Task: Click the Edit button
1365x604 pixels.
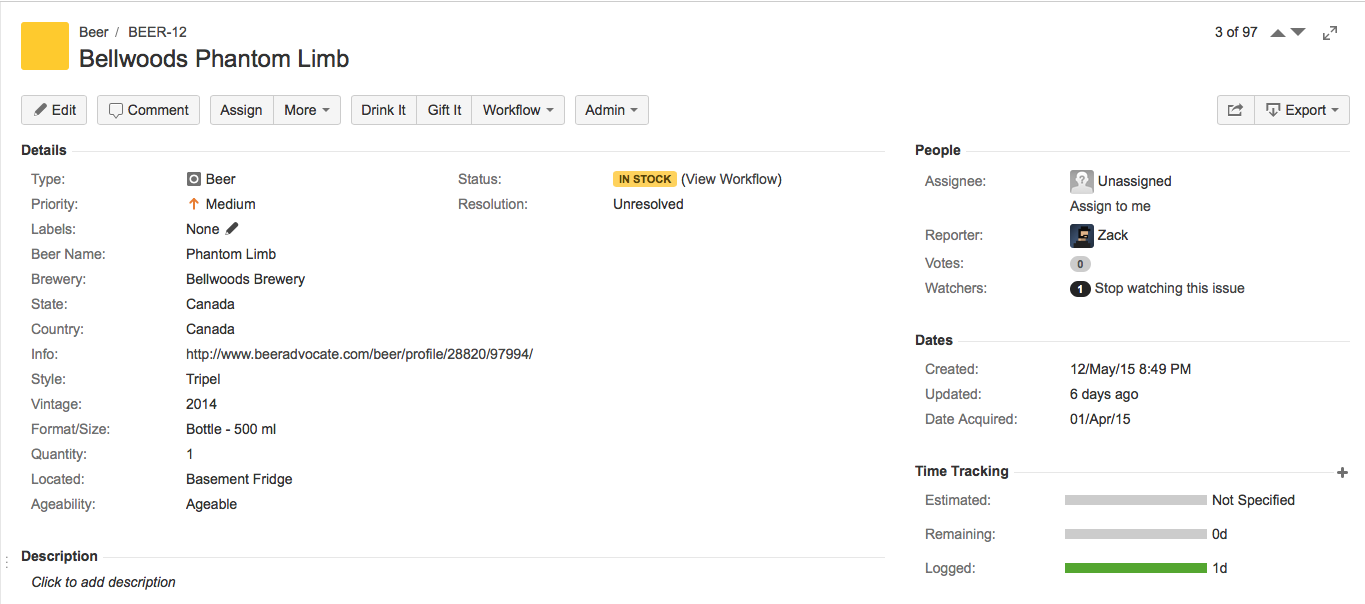Action: pyautogui.click(x=54, y=110)
